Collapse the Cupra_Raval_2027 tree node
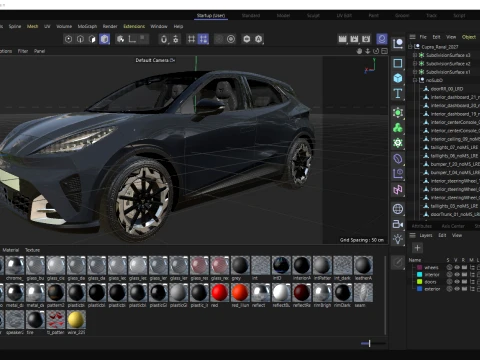 [x=410, y=47]
